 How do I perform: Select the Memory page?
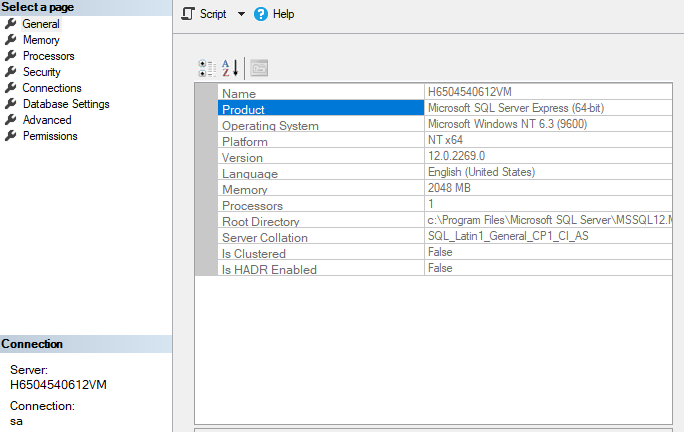pyautogui.click(x=41, y=40)
